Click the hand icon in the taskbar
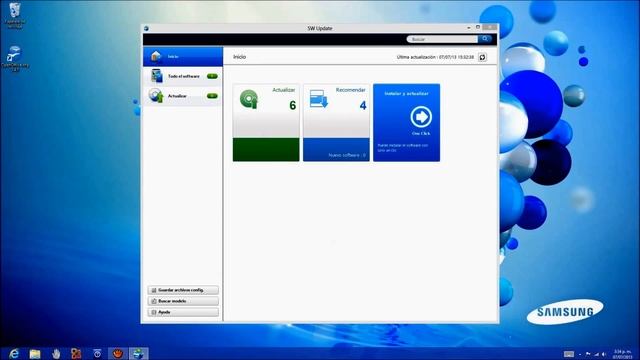The image size is (640, 360). (x=56, y=353)
